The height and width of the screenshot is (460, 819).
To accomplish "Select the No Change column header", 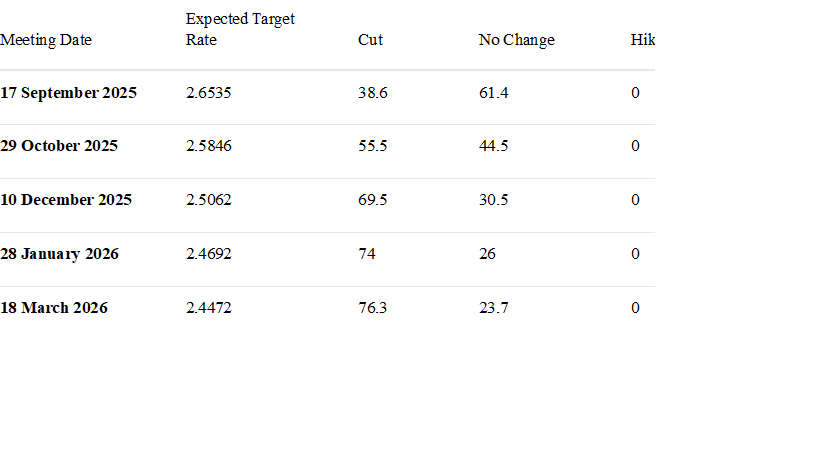I will click(x=516, y=40).
